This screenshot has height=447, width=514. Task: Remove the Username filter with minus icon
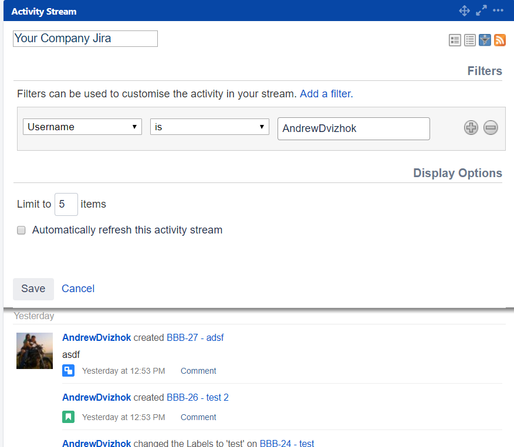491,127
